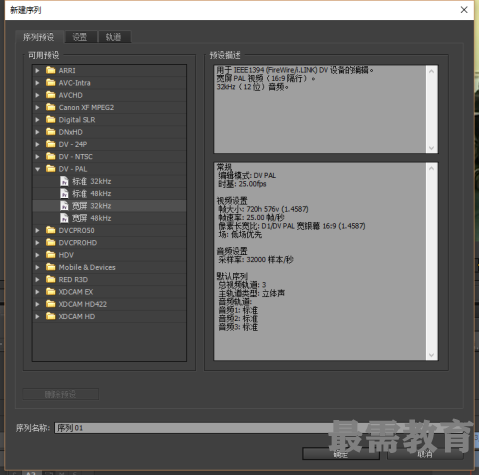Click the RED R3D folder icon

coord(51,280)
